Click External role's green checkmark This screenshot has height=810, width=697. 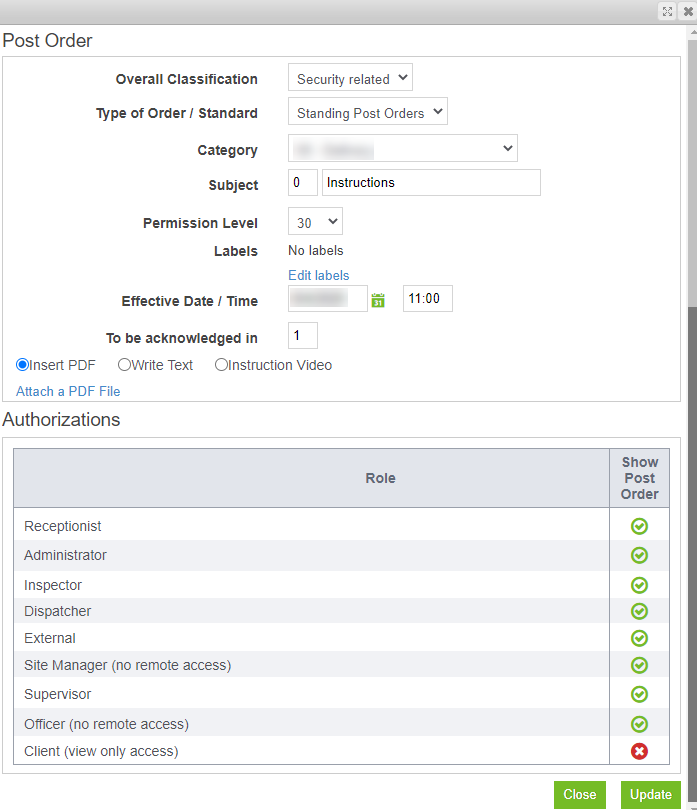point(639,638)
